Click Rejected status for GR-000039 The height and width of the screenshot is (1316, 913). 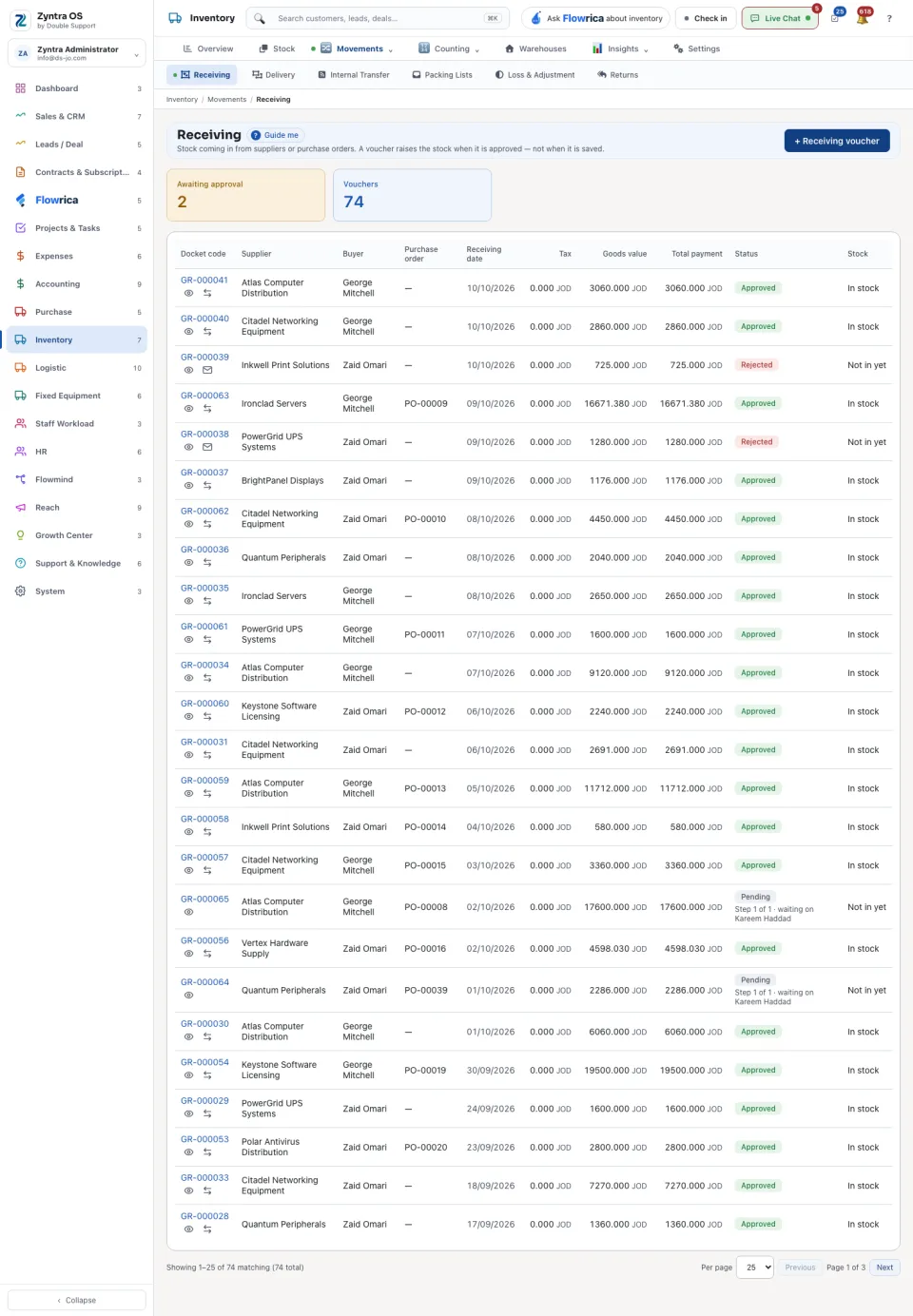pyautogui.click(x=757, y=365)
